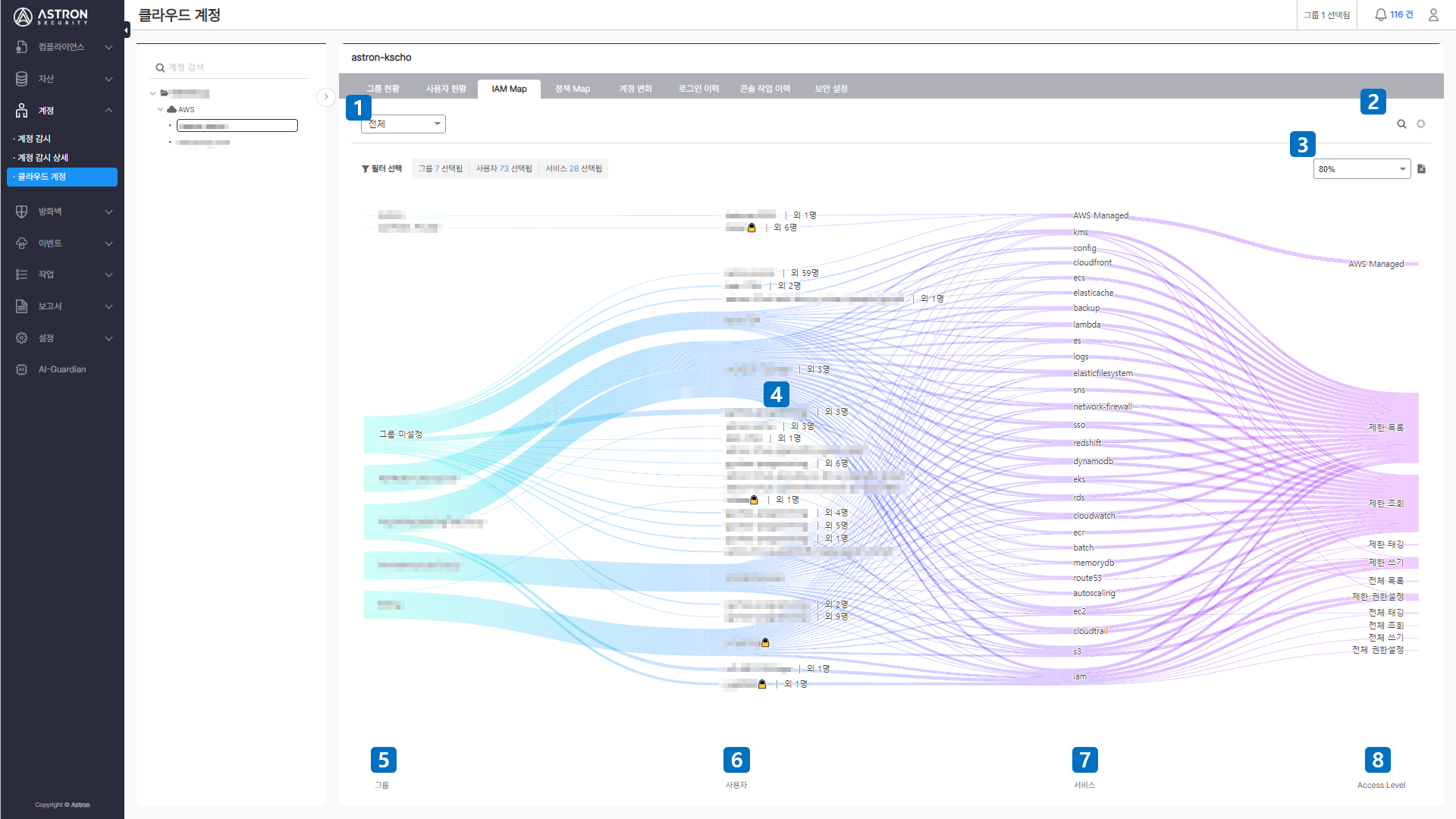Image resolution: width=1456 pixels, height=819 pixels.
Task: Collapse the left sidebar with the arrow handle
Action: point(127,30)
